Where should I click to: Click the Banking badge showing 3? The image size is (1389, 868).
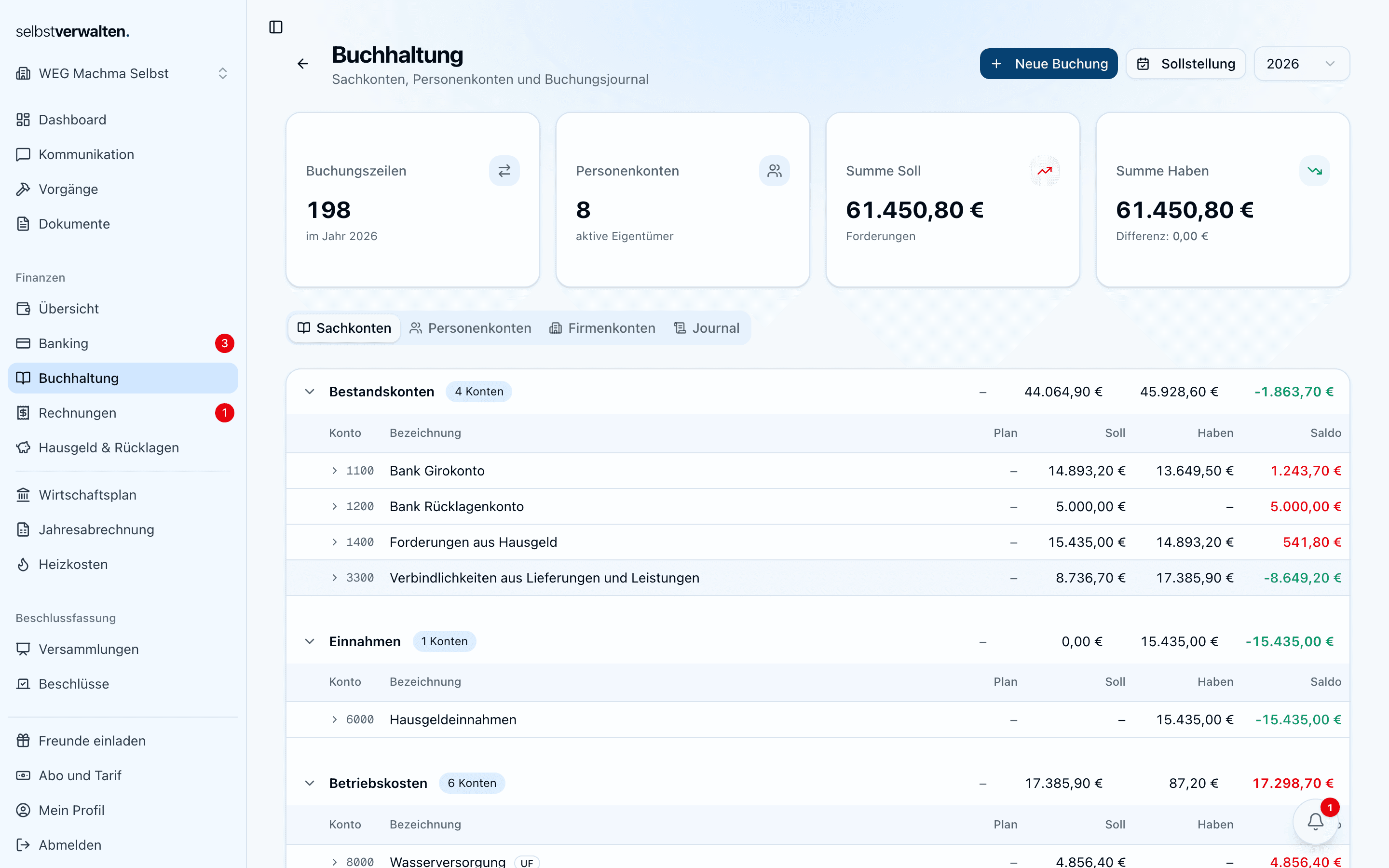pos(224,343)
